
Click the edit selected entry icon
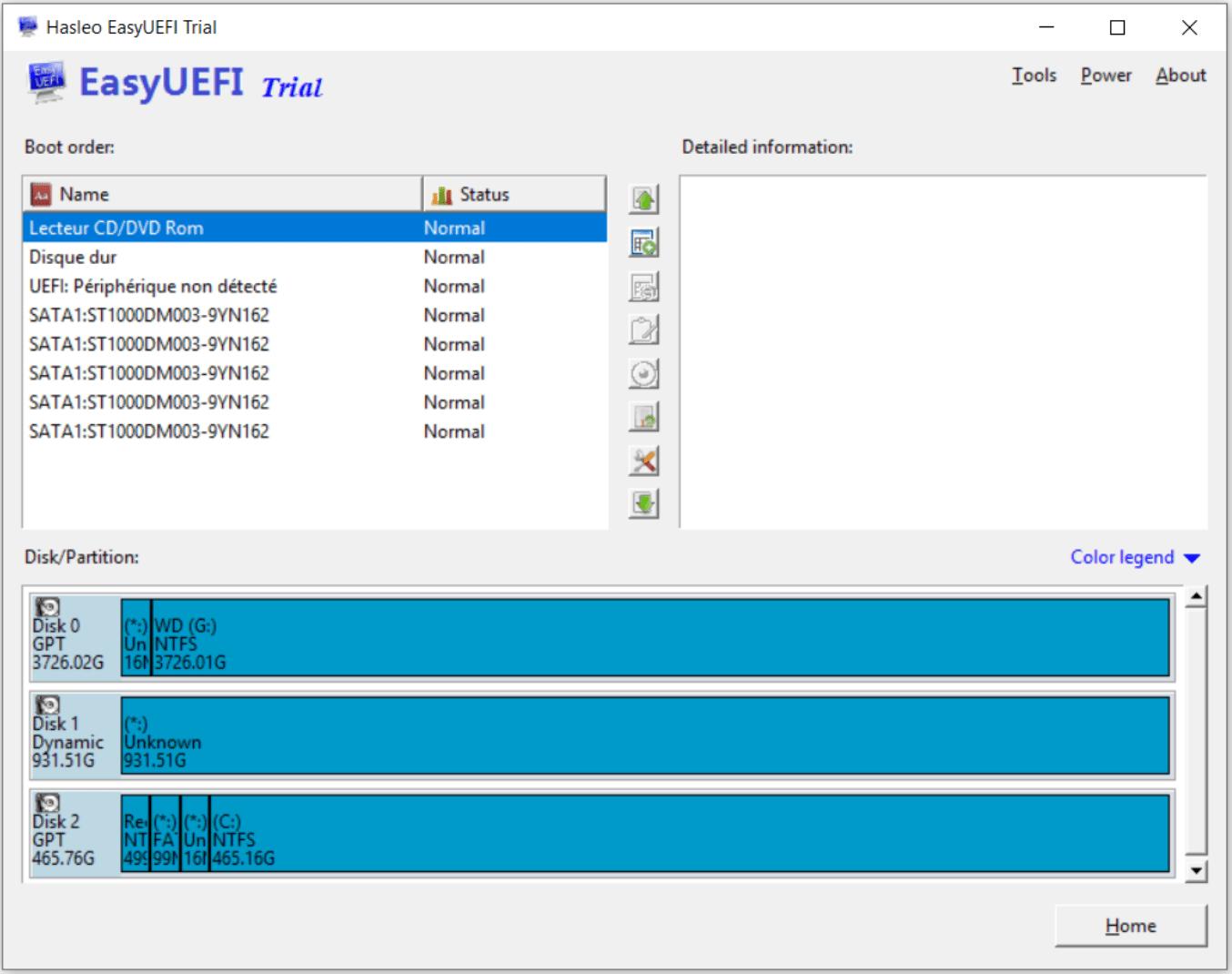(644, 287)
